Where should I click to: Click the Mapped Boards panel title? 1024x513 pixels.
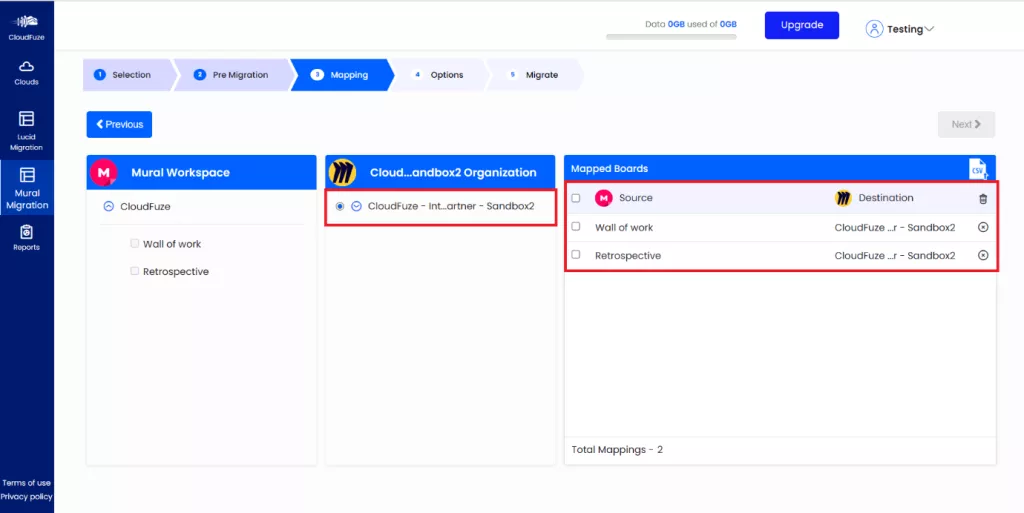[x=609, y=168]
